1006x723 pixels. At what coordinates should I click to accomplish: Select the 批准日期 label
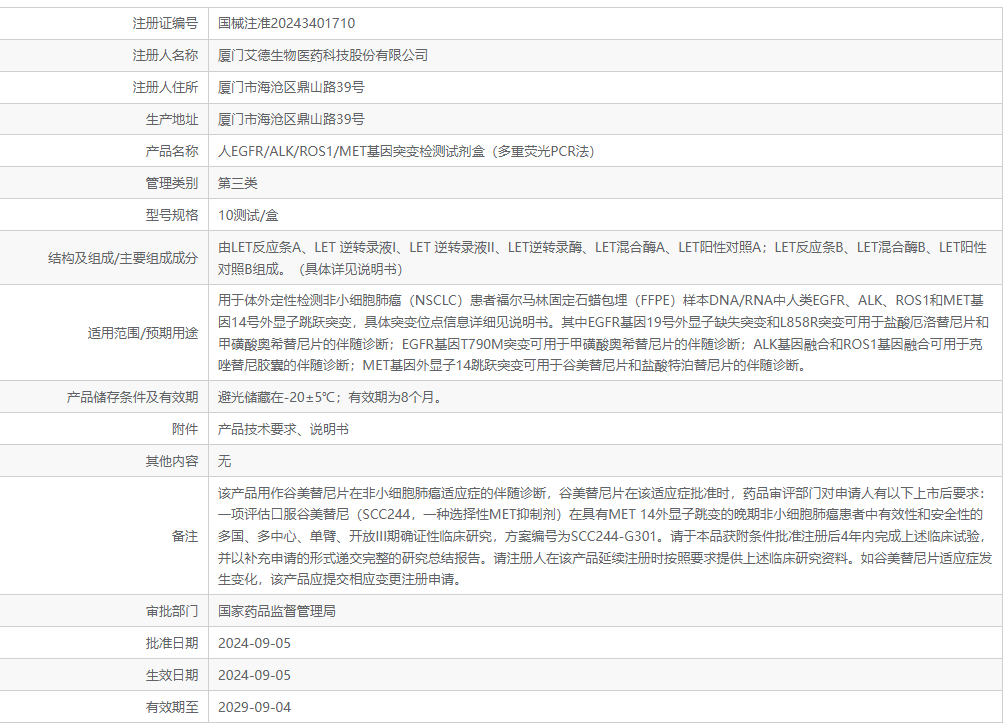click(171, 643)
